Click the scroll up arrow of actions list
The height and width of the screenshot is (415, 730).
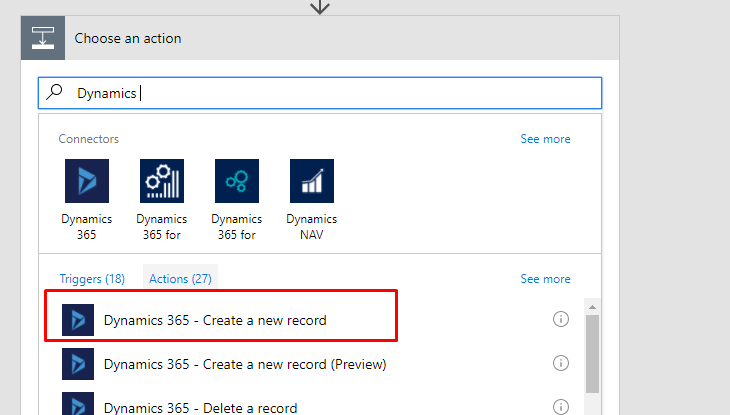tap(592, 307)
